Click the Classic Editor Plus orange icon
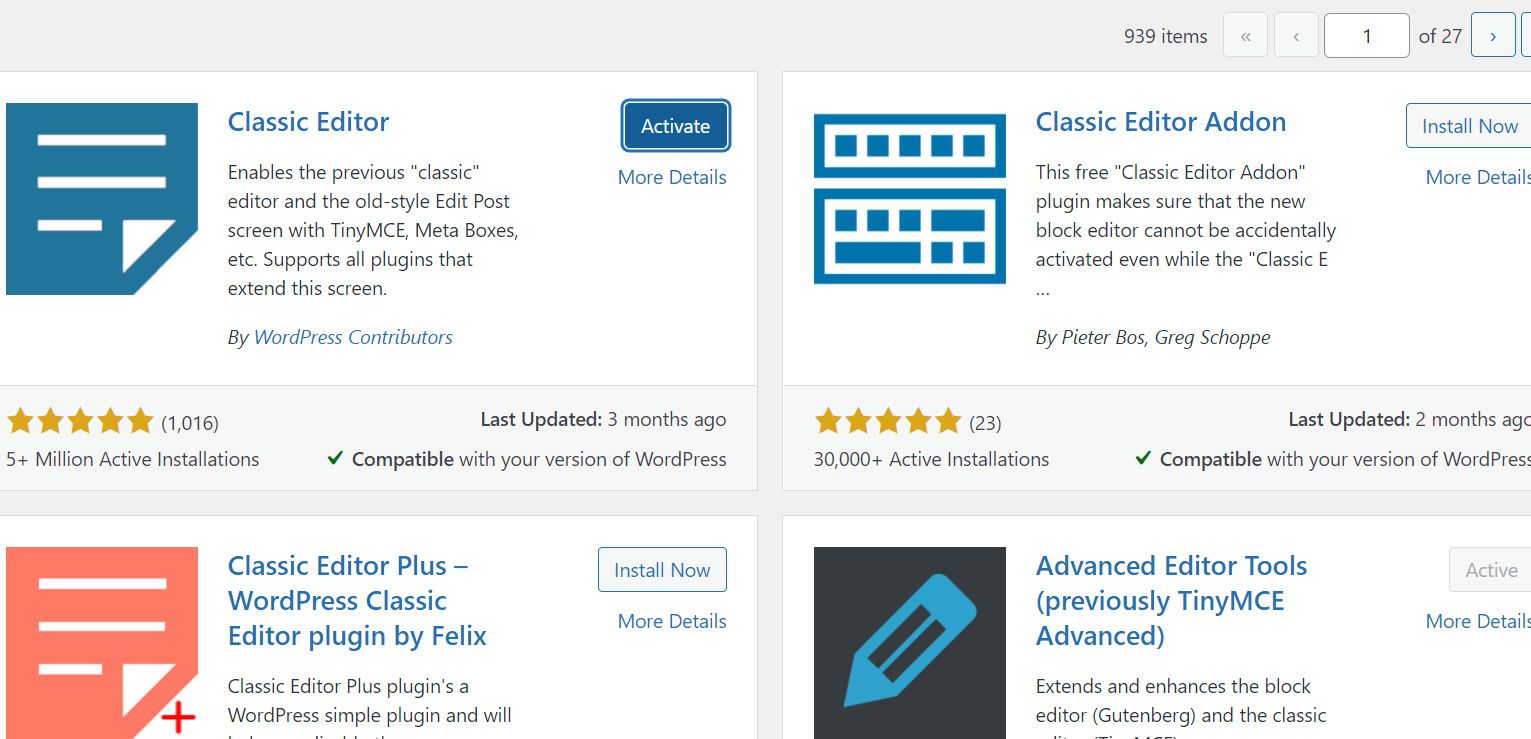 pyautogui.click(x=102, y=640)
